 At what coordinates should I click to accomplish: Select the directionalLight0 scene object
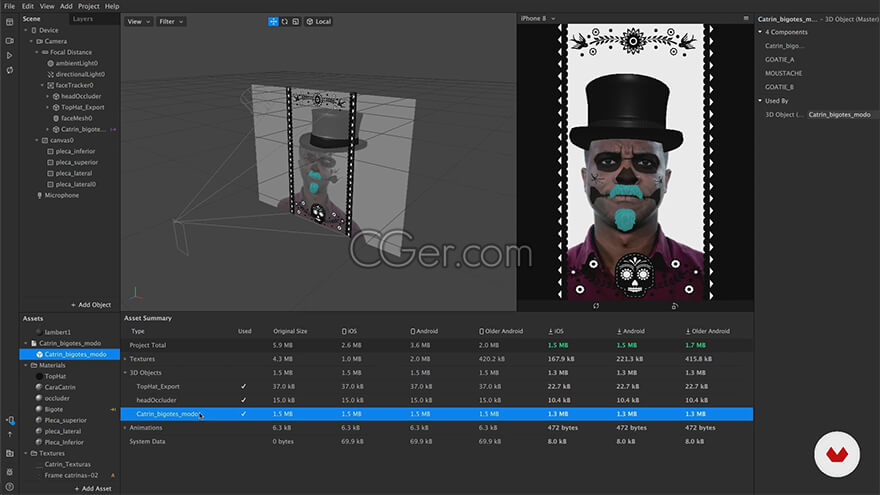pos(76,74)
